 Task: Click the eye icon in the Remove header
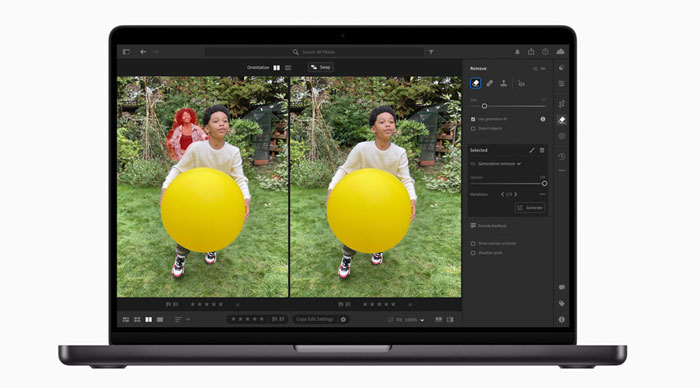click(543, 69)
